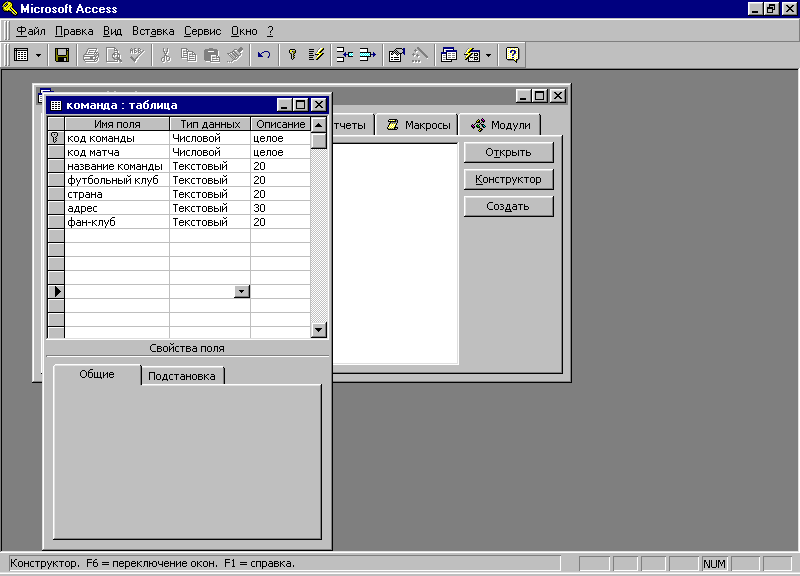Click the Print toolbar icon

coord(91,55)
